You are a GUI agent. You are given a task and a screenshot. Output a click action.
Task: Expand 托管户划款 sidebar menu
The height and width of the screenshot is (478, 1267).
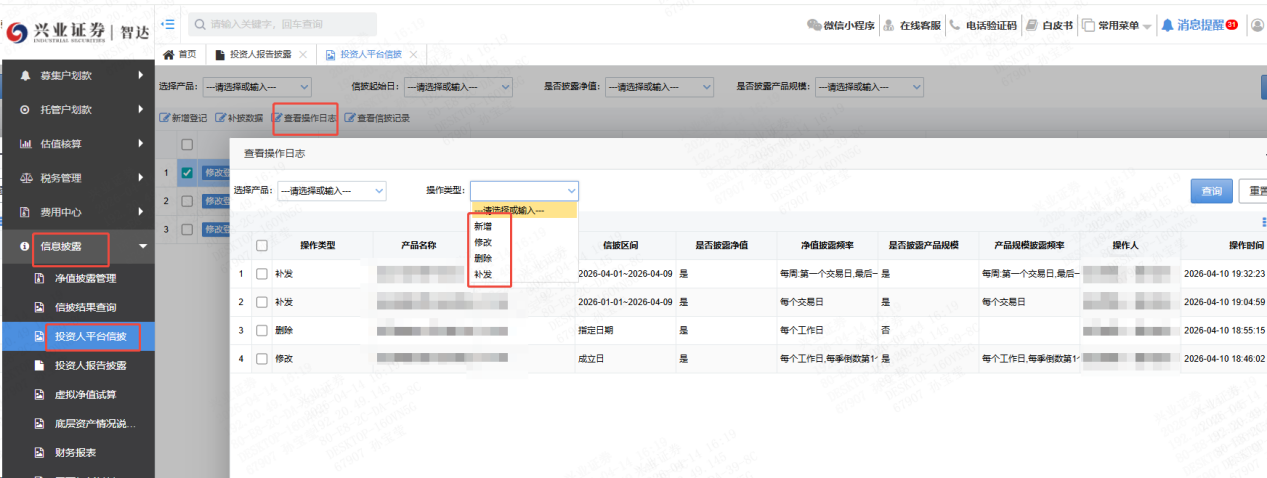(x=77, y=110)
